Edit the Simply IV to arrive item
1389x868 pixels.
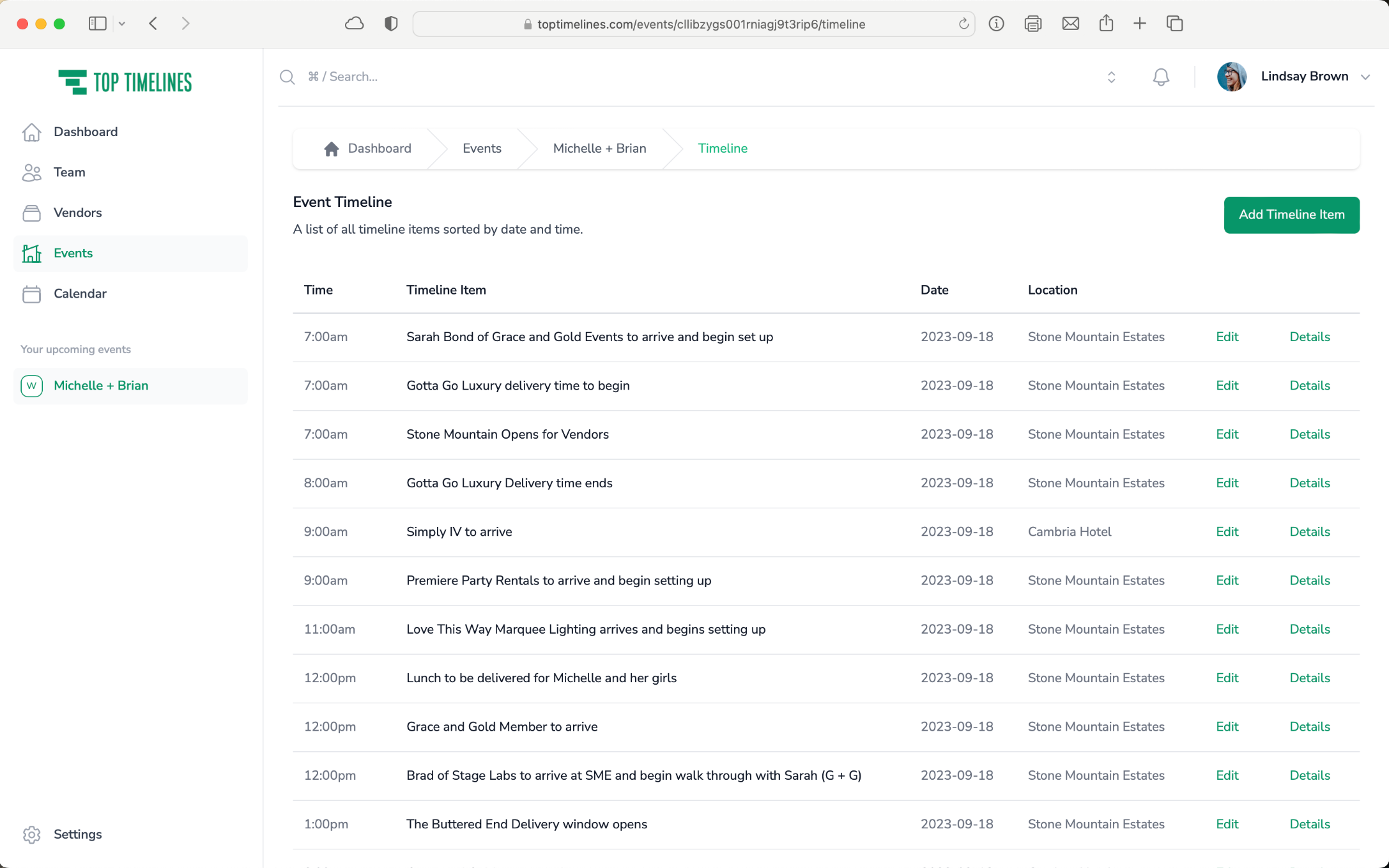pos(1226,531)
